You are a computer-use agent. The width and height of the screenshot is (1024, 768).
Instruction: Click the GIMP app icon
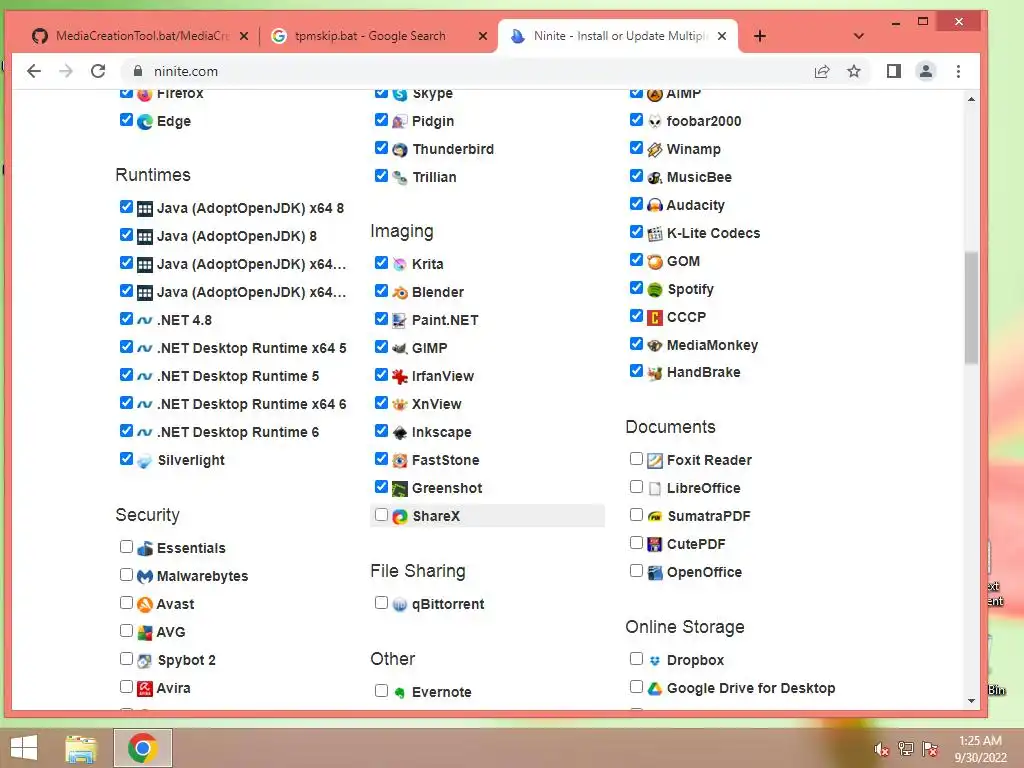pyautogui.click(x=400, y=349)
